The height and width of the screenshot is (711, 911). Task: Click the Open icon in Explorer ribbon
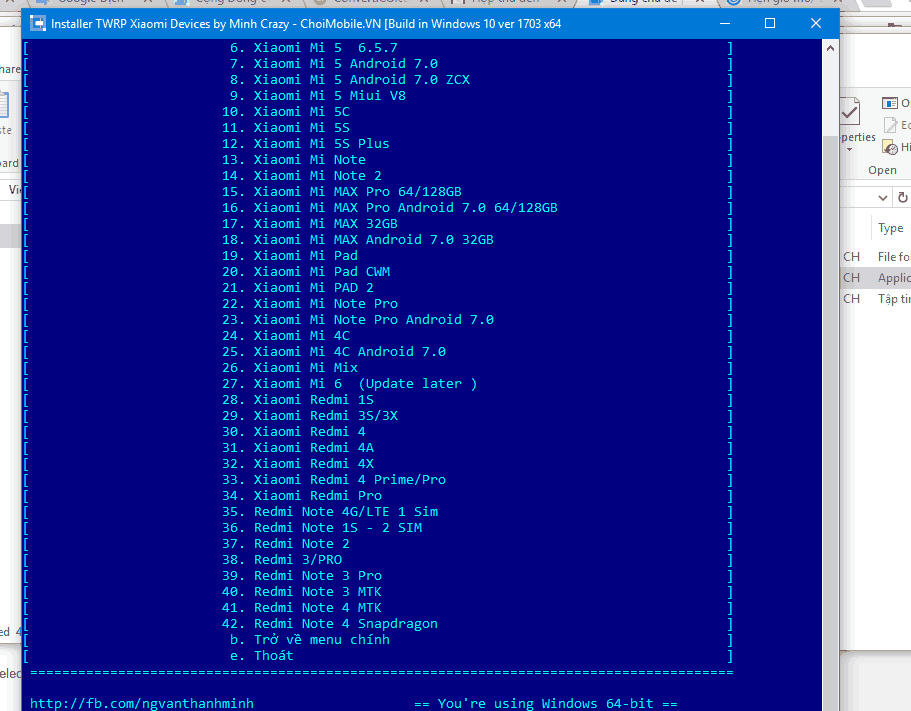click(890, 103)
